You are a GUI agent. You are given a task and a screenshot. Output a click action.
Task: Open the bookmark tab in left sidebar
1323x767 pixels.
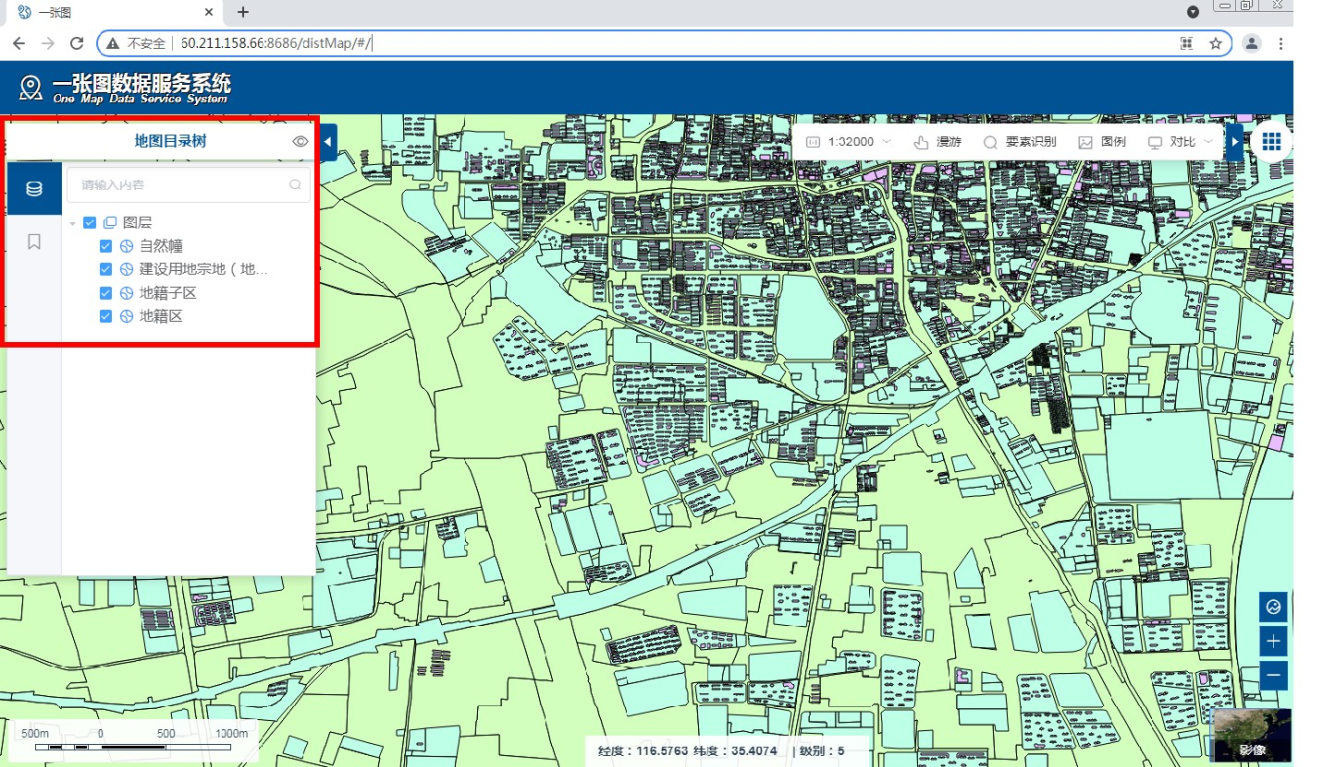point(34,242)
